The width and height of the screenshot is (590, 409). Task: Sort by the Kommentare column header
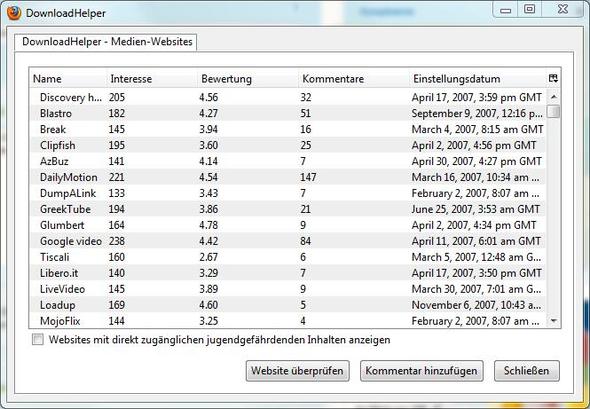[x=354, y=79]
